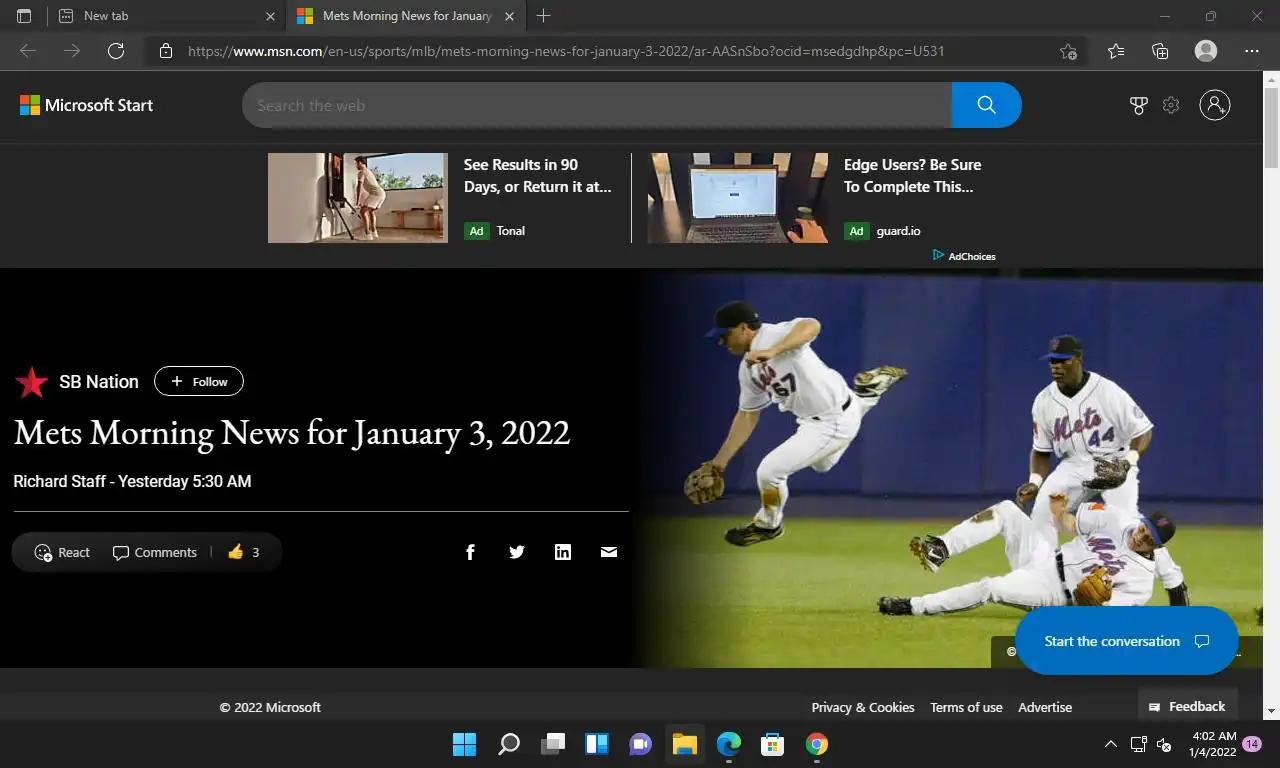Switch to the New tab
The width and height of the screenshot is (1280, 768).
165,16
